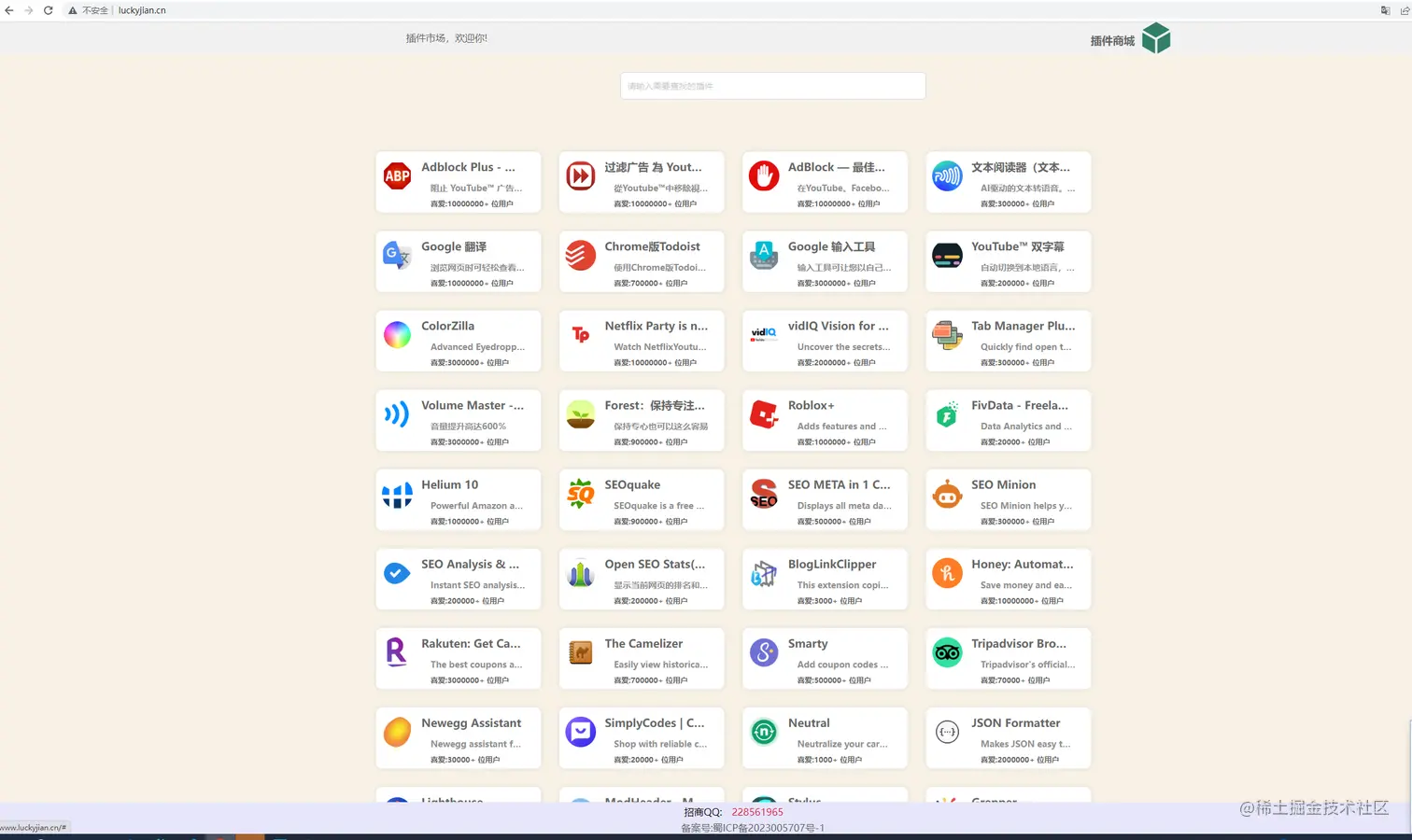The height and width of the screenshot is (840, 1412).
Task: Click the BlogLinkClipper icon
Action: (x=764, y=572)
